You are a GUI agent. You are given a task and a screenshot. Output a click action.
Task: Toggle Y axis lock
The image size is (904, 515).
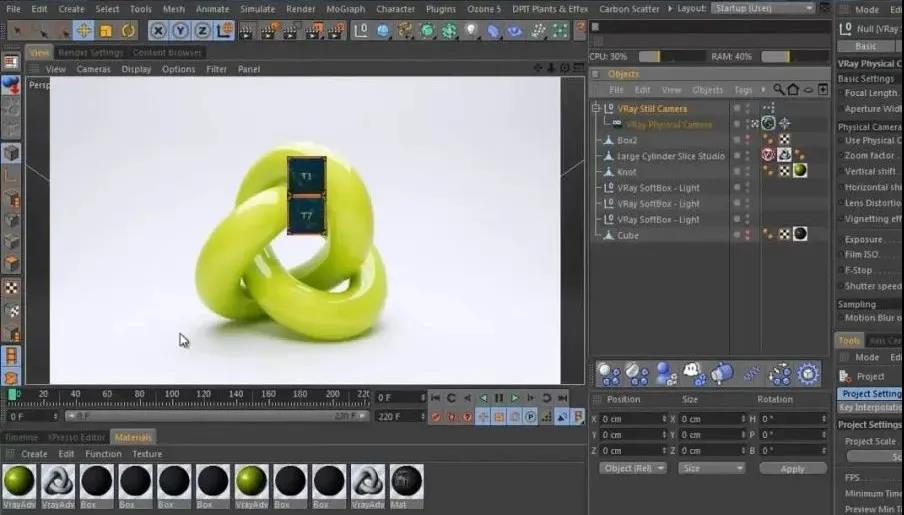point(180,31)
